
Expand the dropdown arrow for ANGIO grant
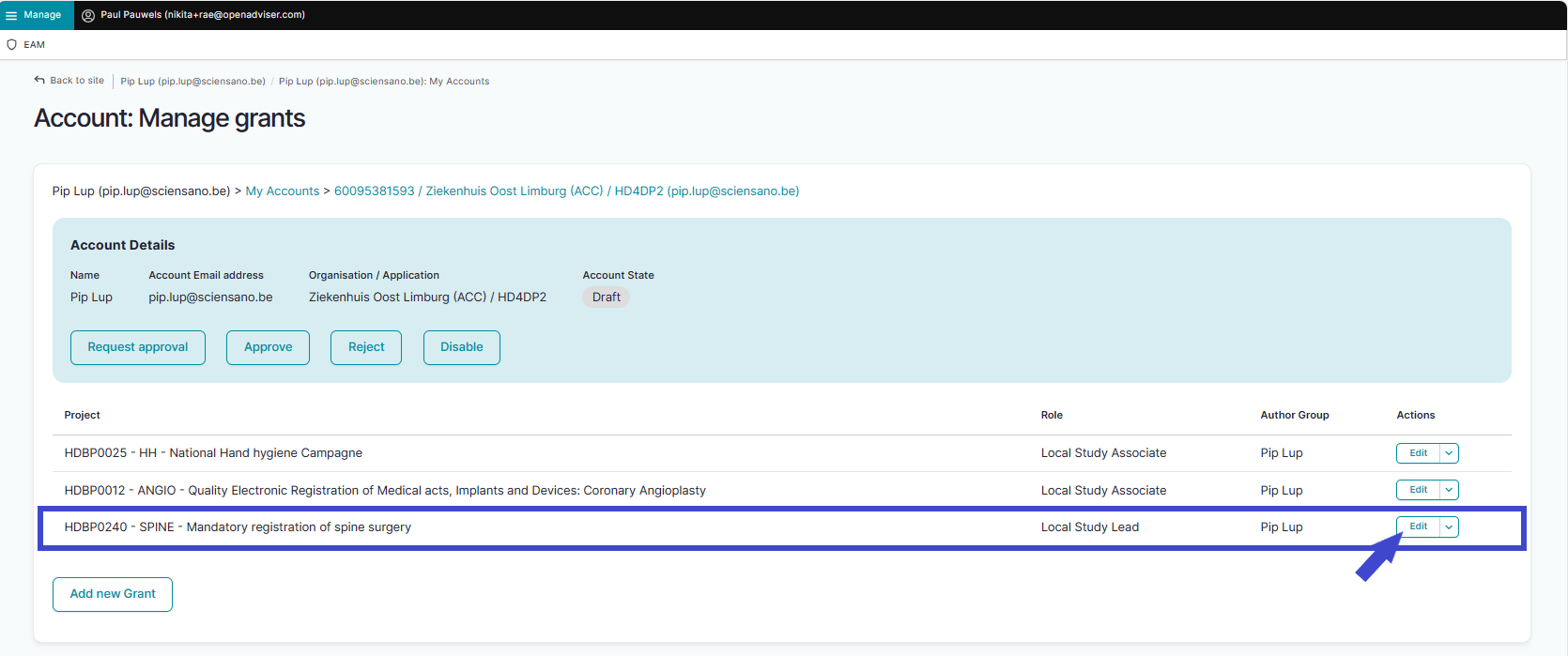tap(1449, 490)
